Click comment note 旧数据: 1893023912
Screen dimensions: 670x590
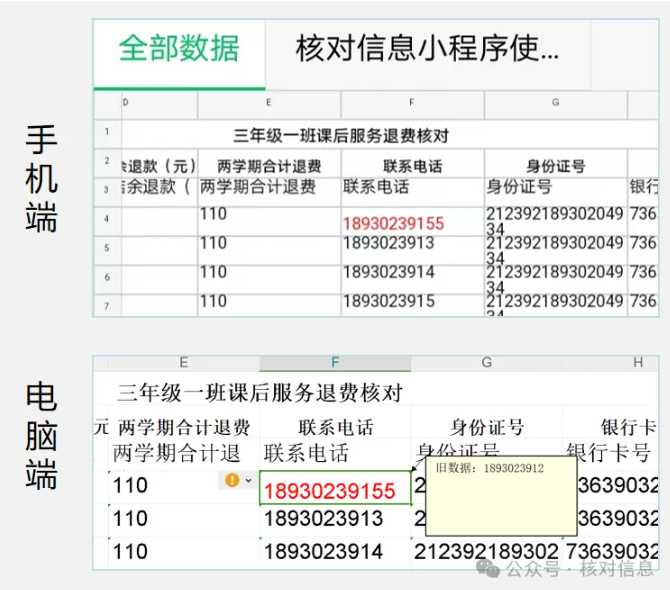501,496
